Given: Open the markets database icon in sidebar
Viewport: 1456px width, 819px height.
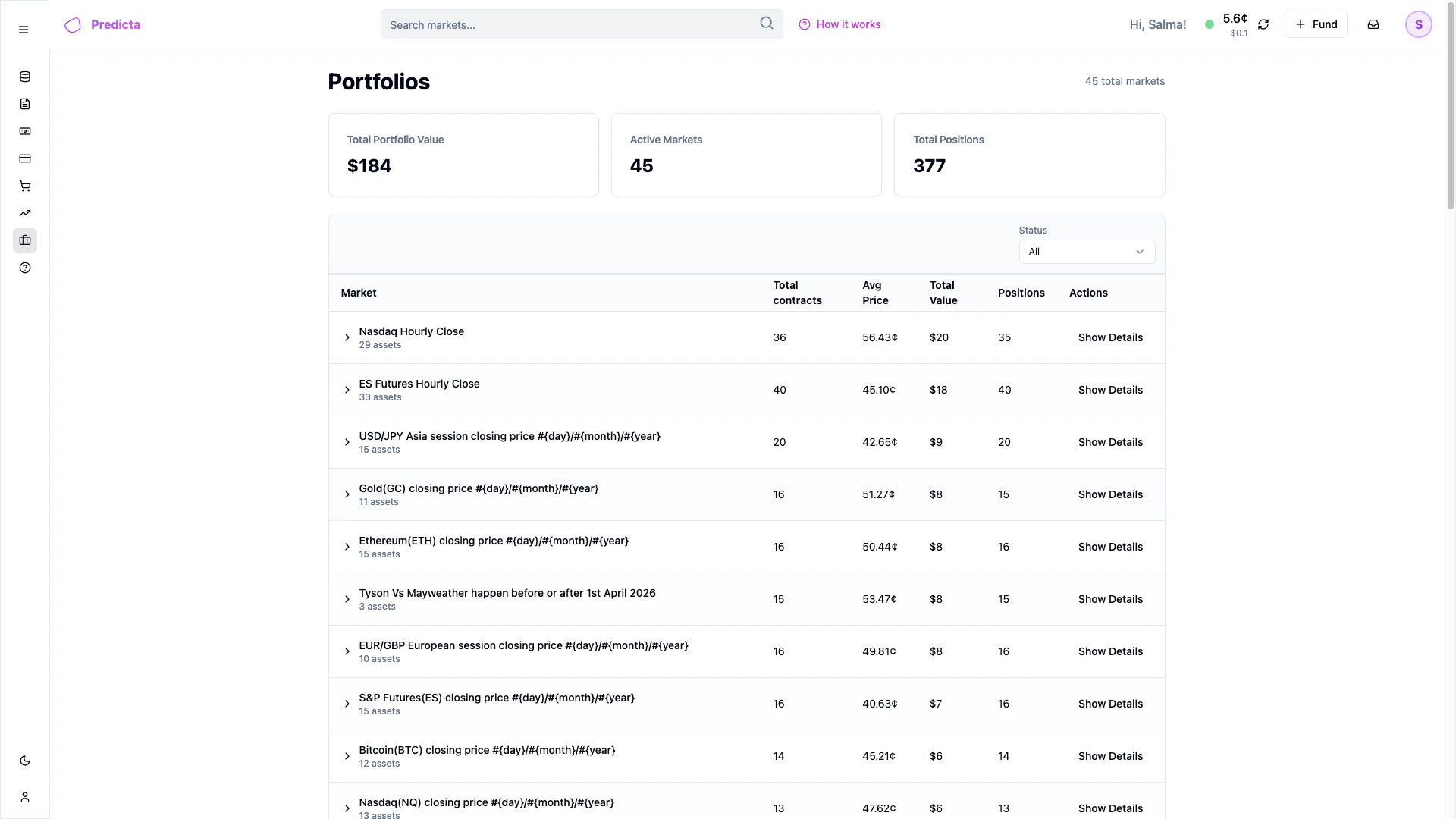Looking at the screenshot, I should pos(25,77).
